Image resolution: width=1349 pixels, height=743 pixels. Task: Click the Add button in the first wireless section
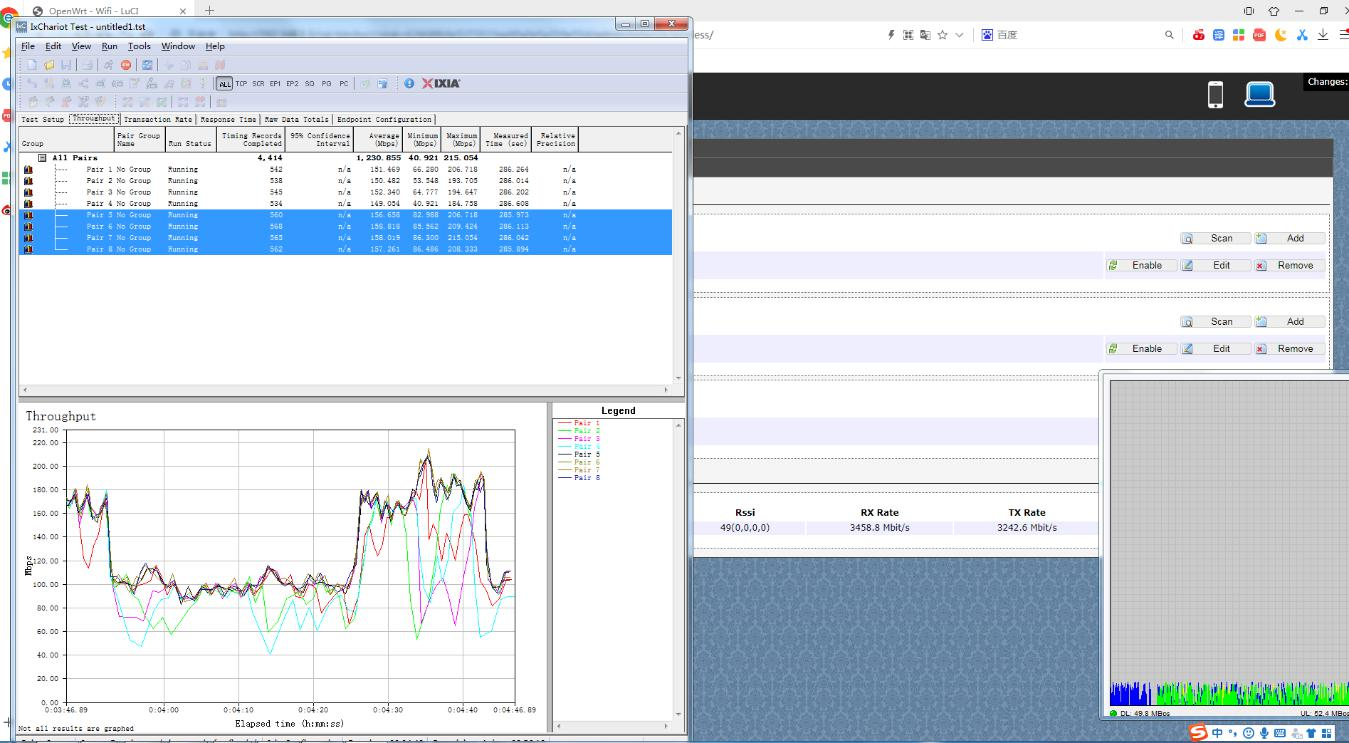tap(1290, 238)
